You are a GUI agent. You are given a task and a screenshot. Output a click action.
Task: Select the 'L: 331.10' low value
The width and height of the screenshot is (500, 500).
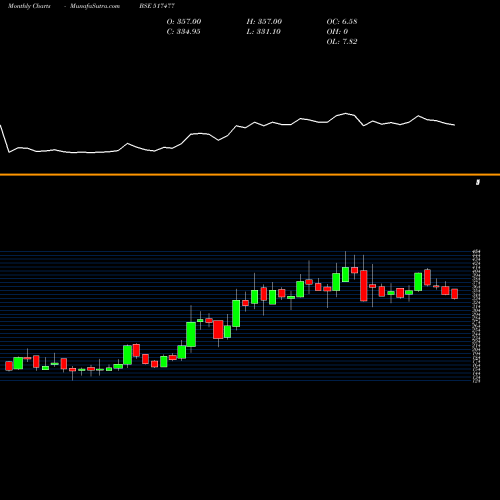[x=264, y=32]
